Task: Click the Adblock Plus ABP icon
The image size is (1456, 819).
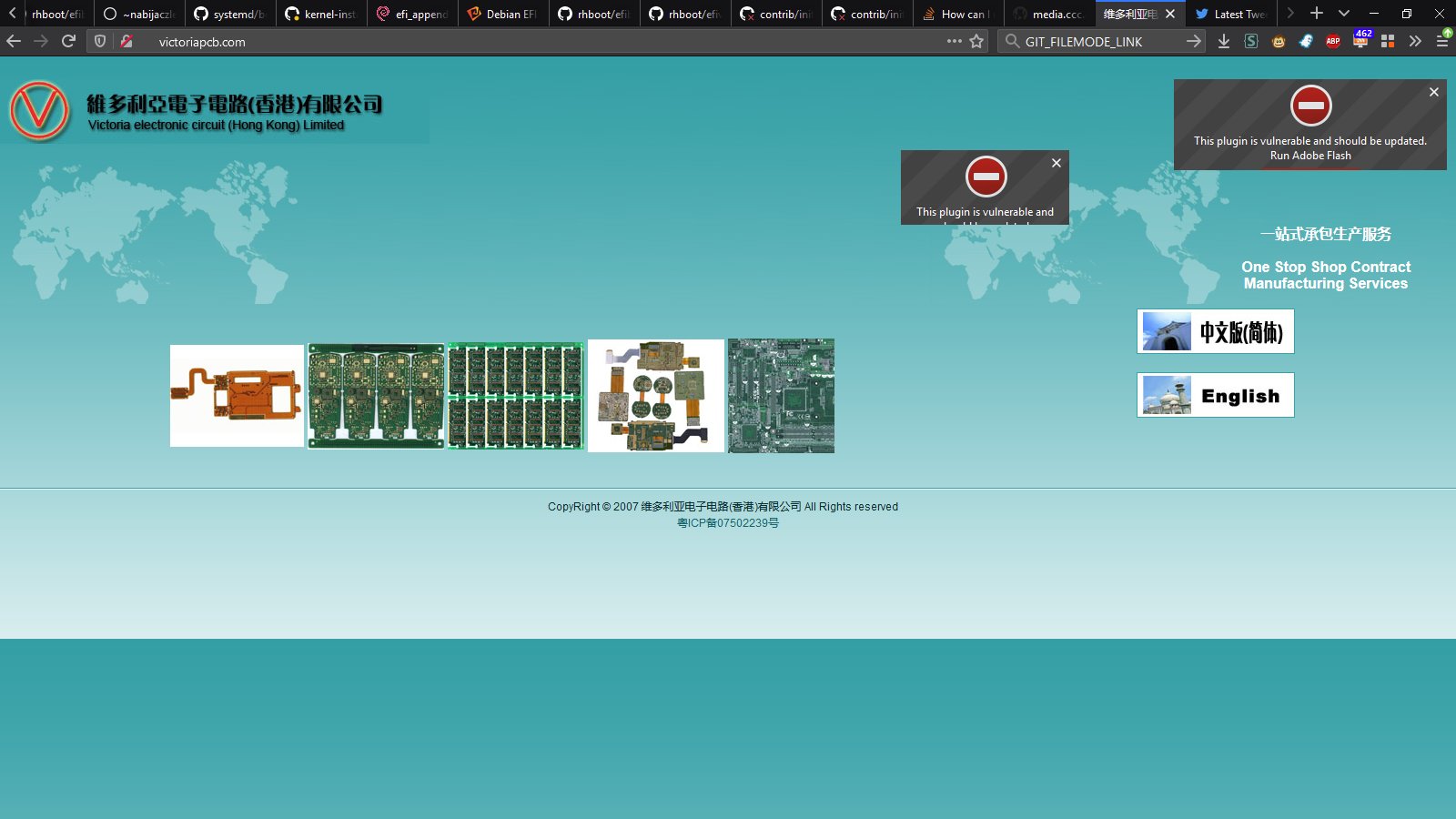Action: pos(1333,41)
